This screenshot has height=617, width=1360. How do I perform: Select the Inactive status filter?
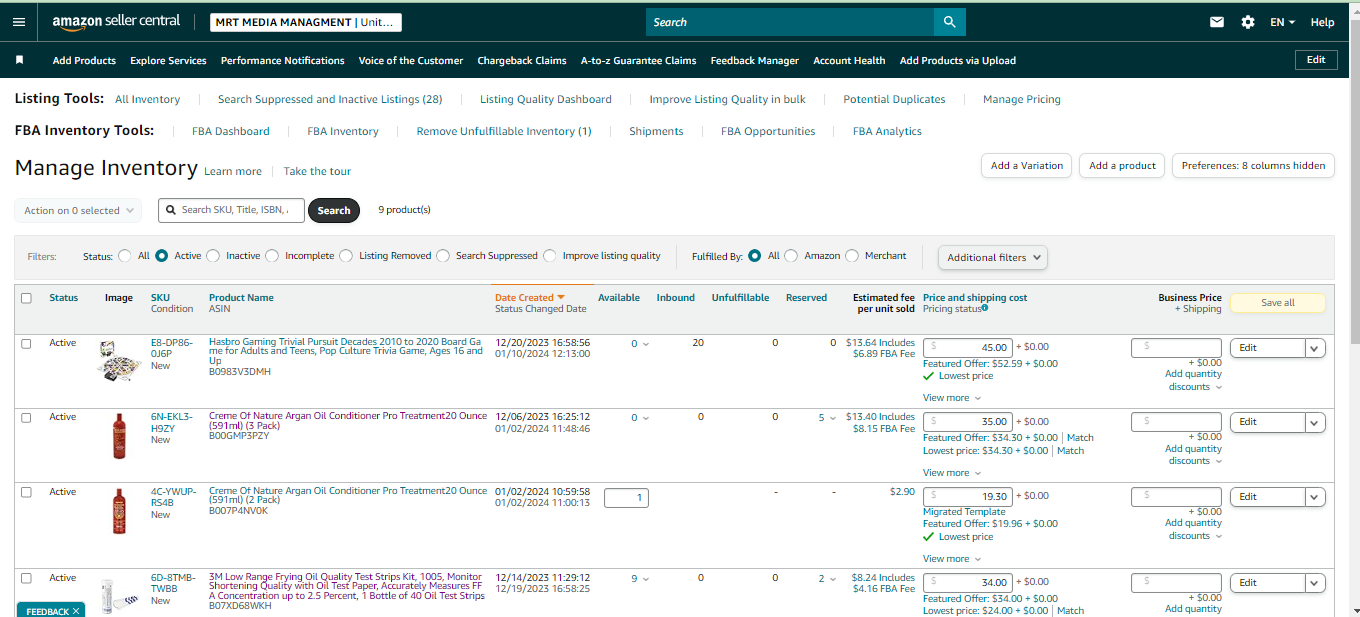pos(213,256)
